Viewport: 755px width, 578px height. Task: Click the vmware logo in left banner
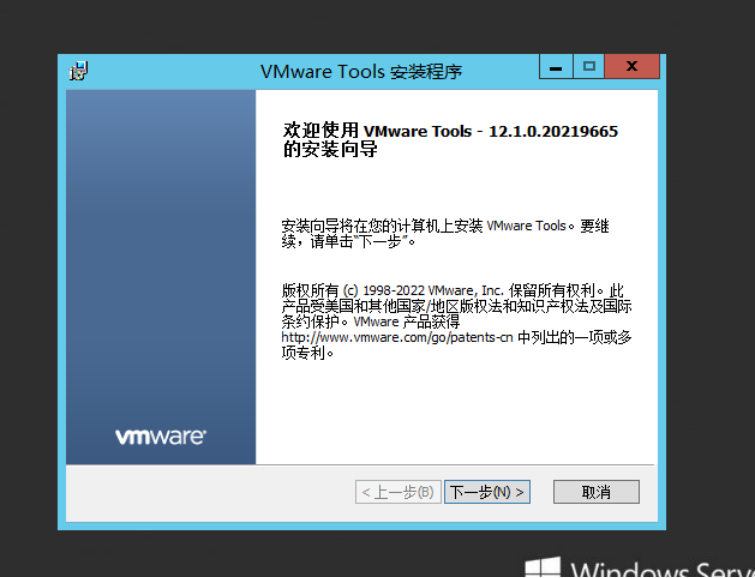point(161,436)
